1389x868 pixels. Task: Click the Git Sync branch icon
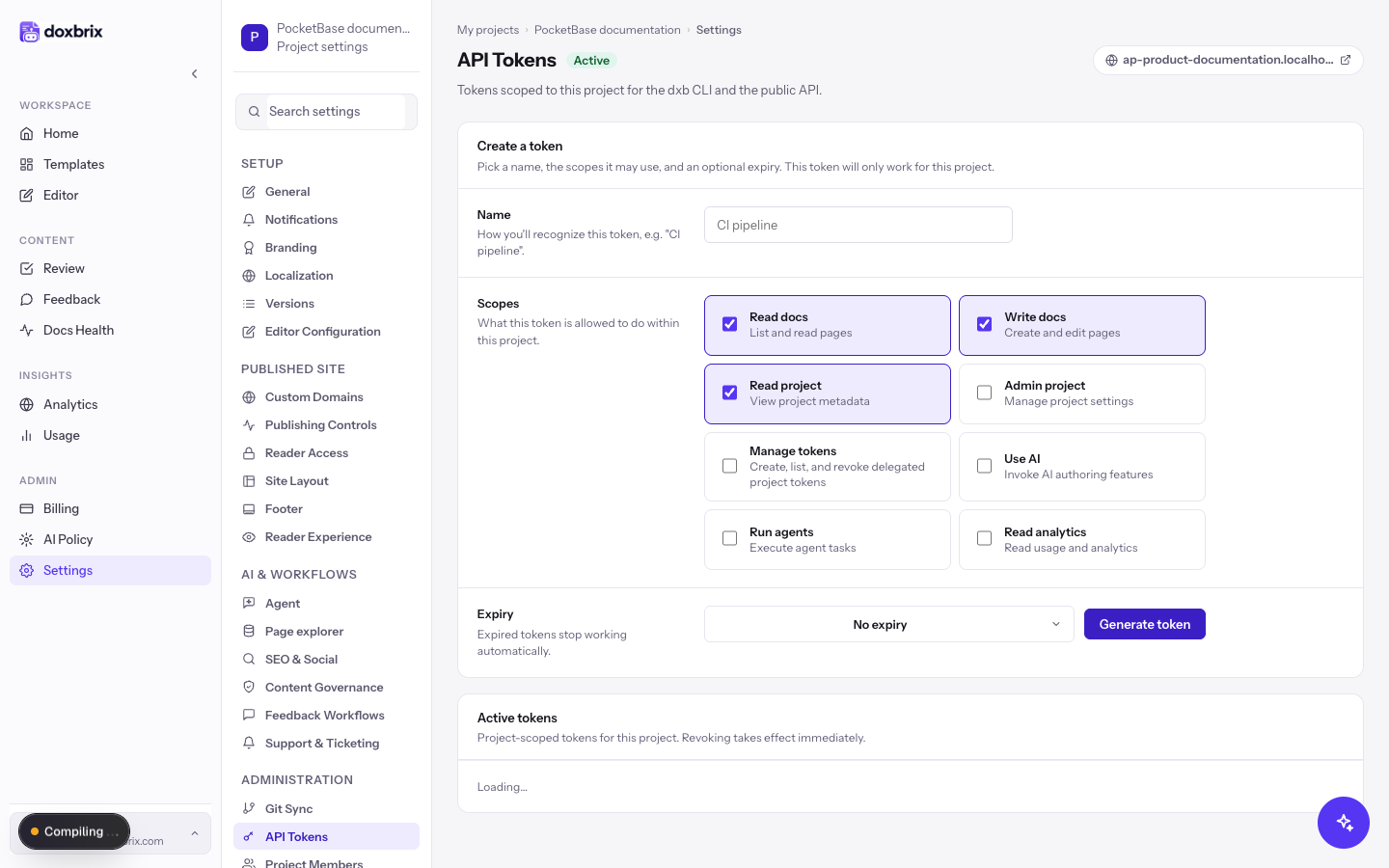click(249, 809)
